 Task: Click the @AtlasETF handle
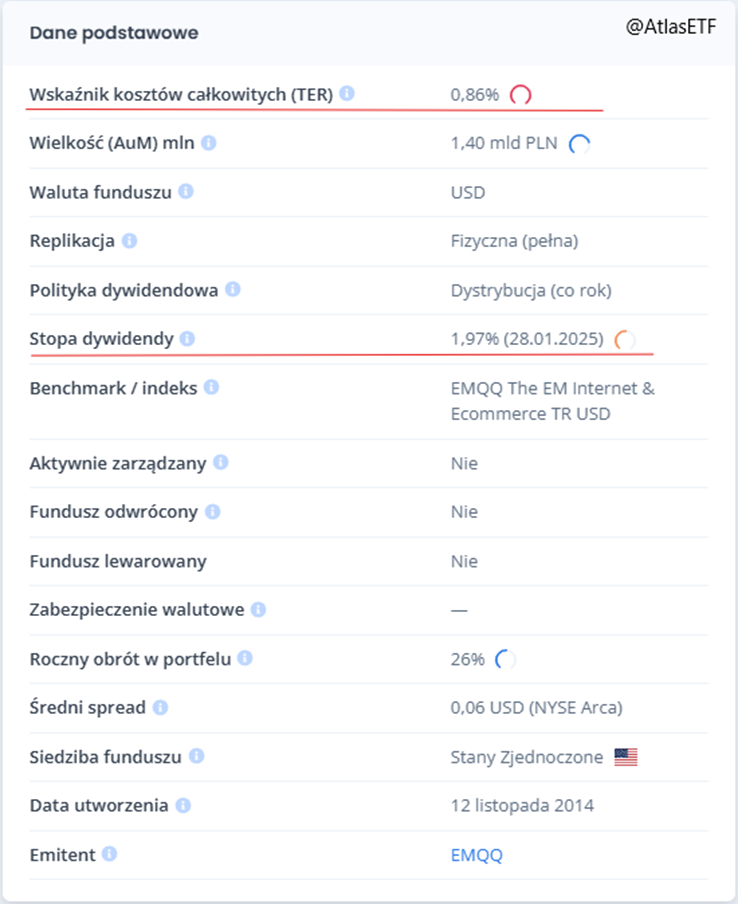671,26
